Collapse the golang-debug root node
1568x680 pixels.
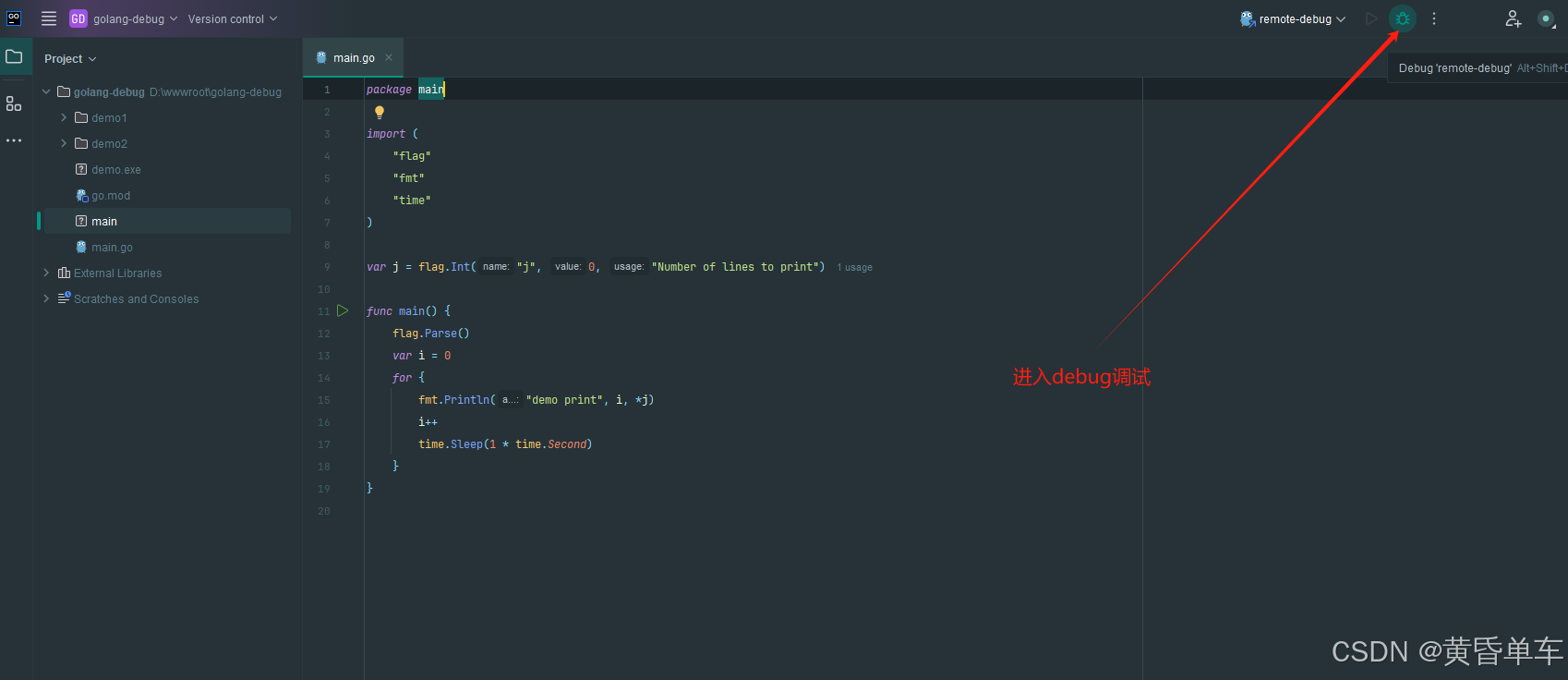pyautogui.click(x=46, y=91)
